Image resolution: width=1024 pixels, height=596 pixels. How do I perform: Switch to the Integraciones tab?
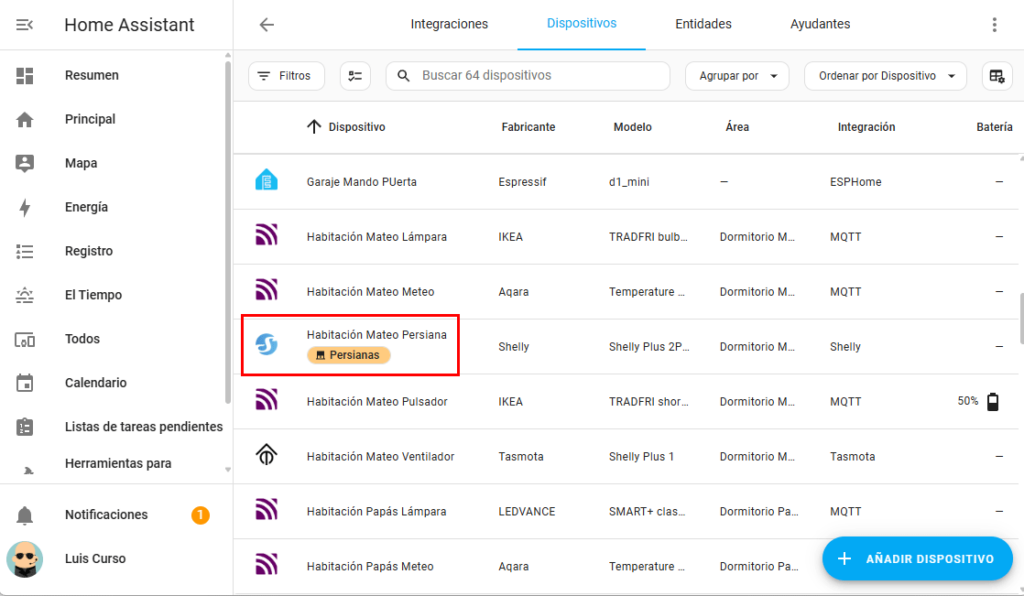(x=449, y=24)
